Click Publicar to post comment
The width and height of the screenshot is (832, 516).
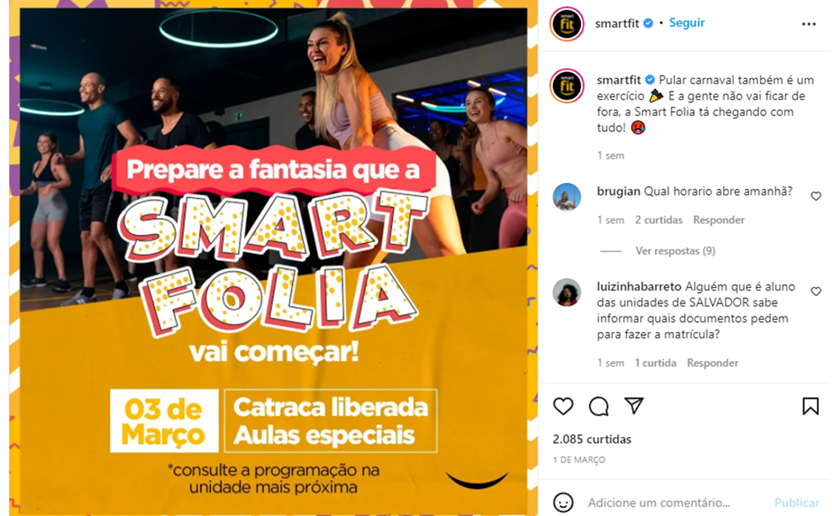[x=796, y=502]
